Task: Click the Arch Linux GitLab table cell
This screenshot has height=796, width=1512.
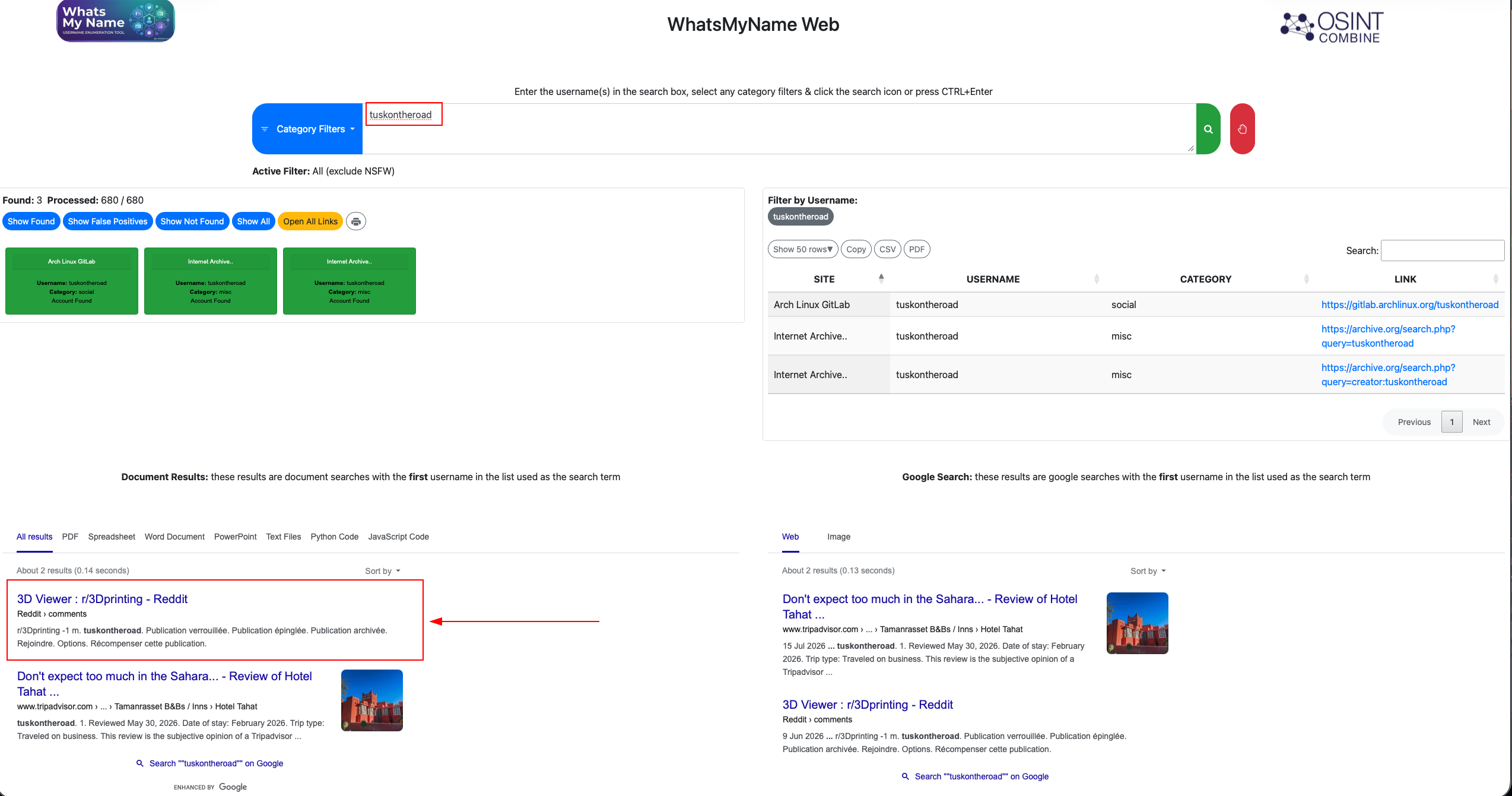Action: tap(829, 305)
